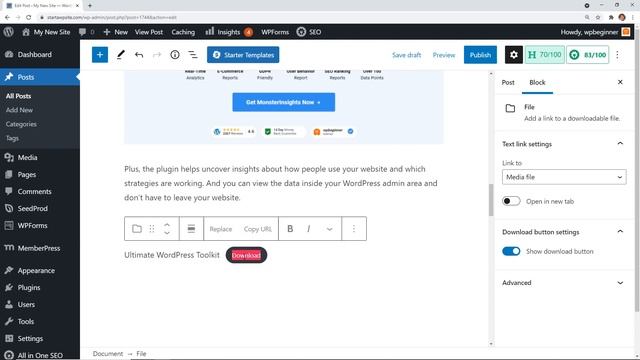
Task: Click Ultimate WordPress Toolkit file text
Action: click(172, 255)
